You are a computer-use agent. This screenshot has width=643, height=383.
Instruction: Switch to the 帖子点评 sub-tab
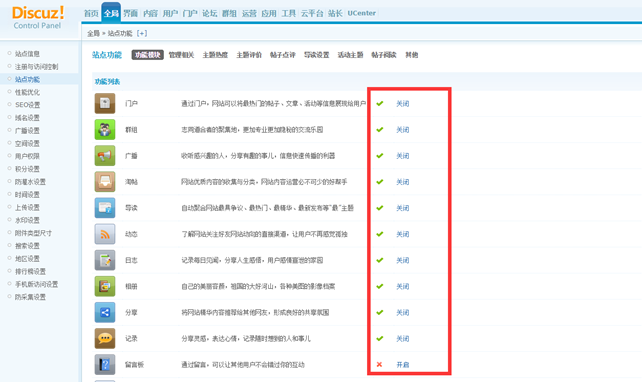283,55
